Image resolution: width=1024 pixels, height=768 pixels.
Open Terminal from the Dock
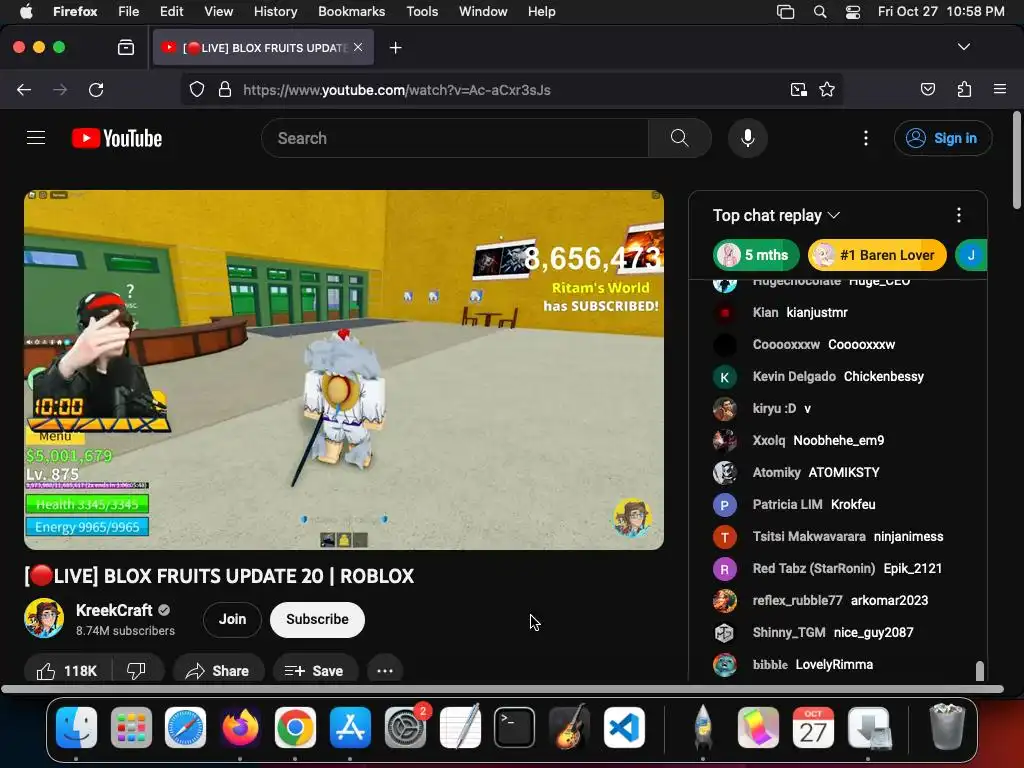click(514, 727)
